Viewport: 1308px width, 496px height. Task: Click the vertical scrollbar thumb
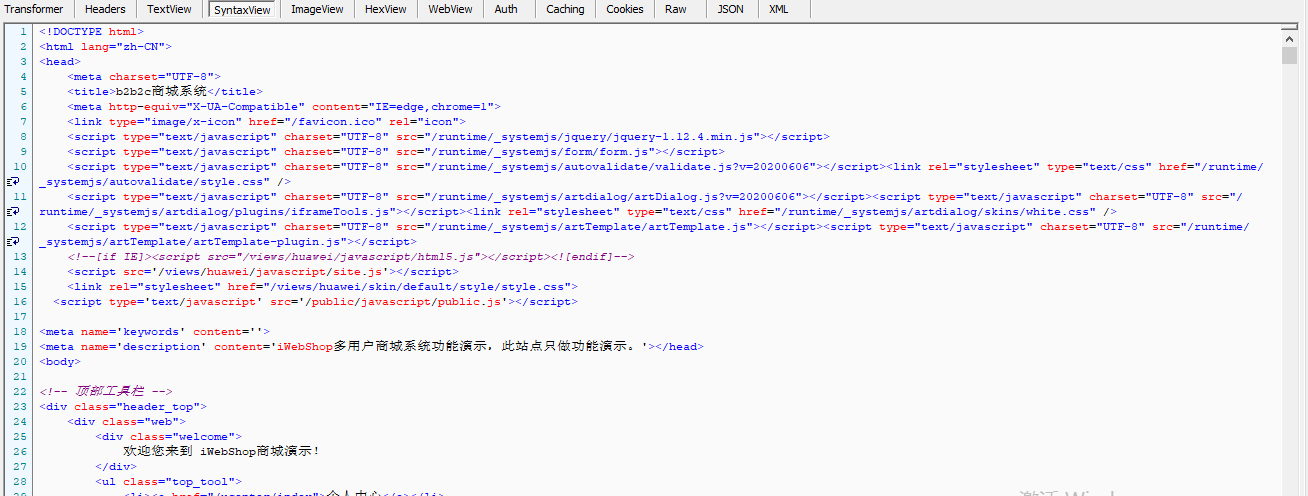pos(1290,55)
